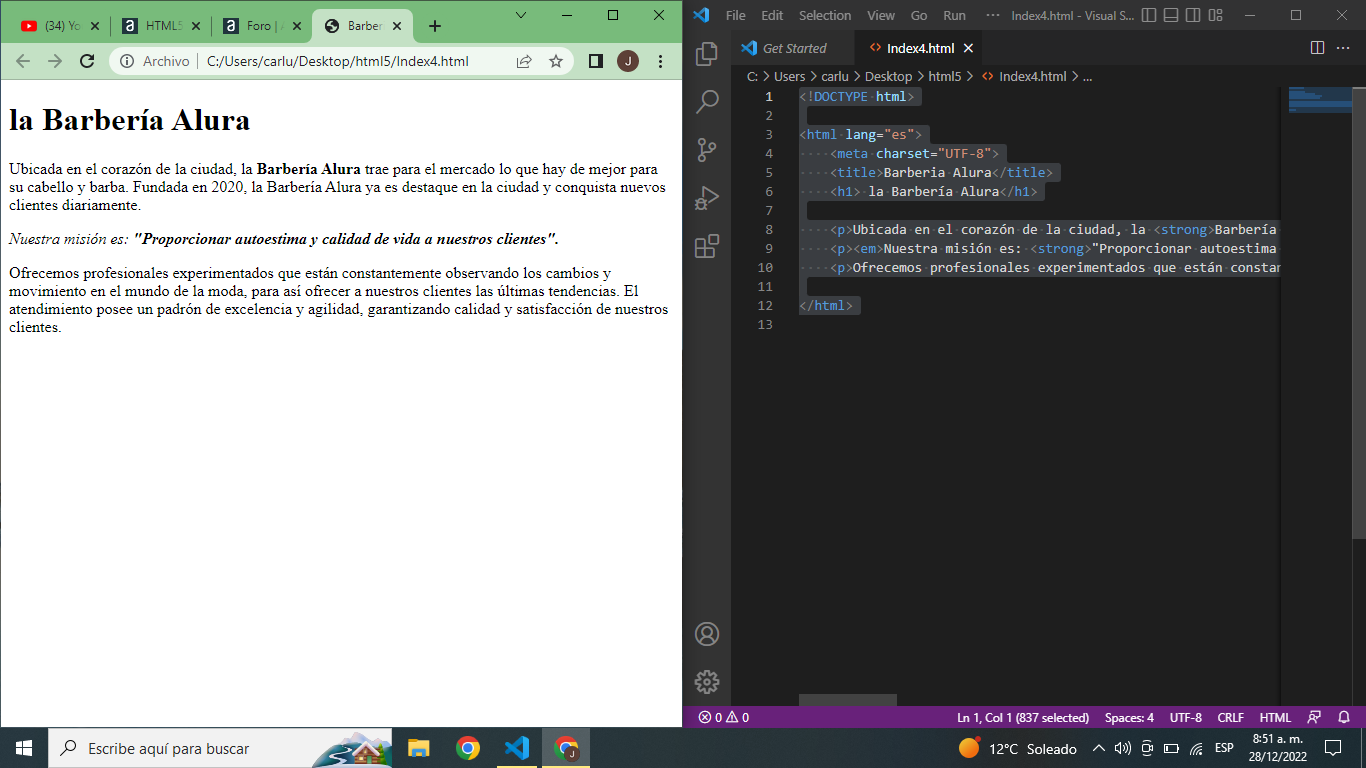This screenshot has height=768, width=1366.
Task: Show errors and warnings from the status bar
Action: tap(723, 717)
